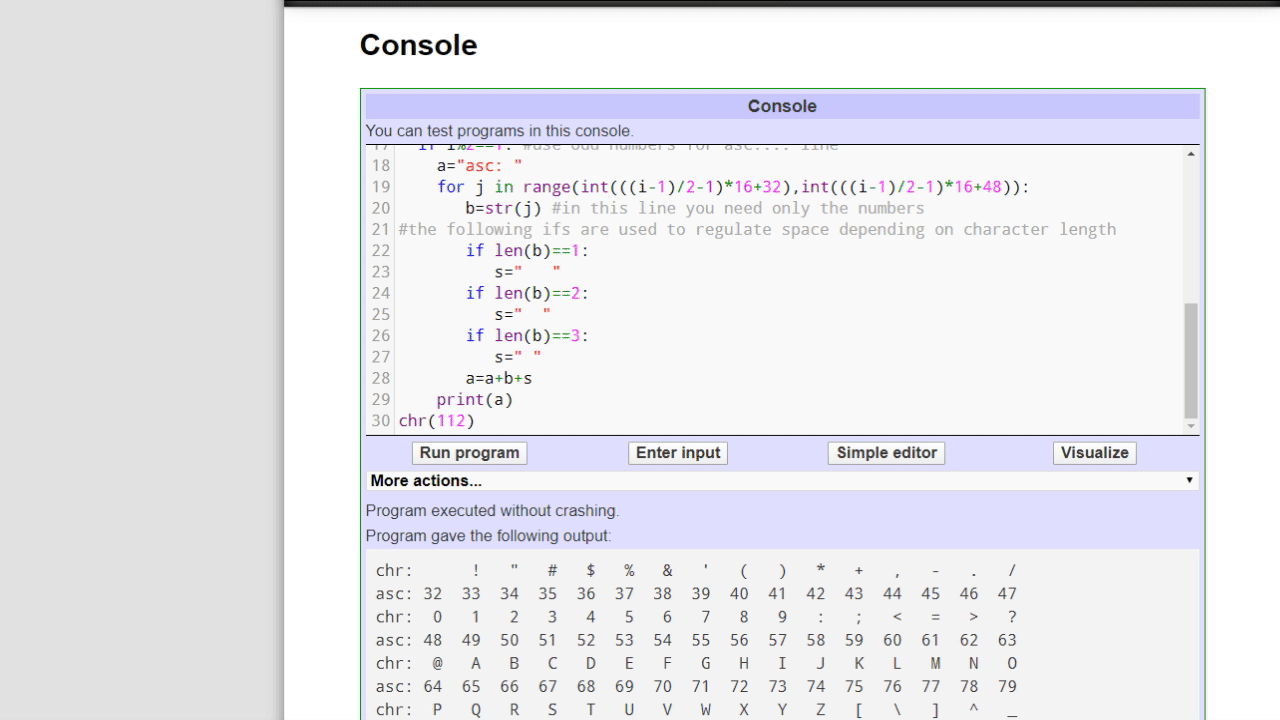Switch to Simple editor
Screen dimensions: 1280x720
pos(886,453)
